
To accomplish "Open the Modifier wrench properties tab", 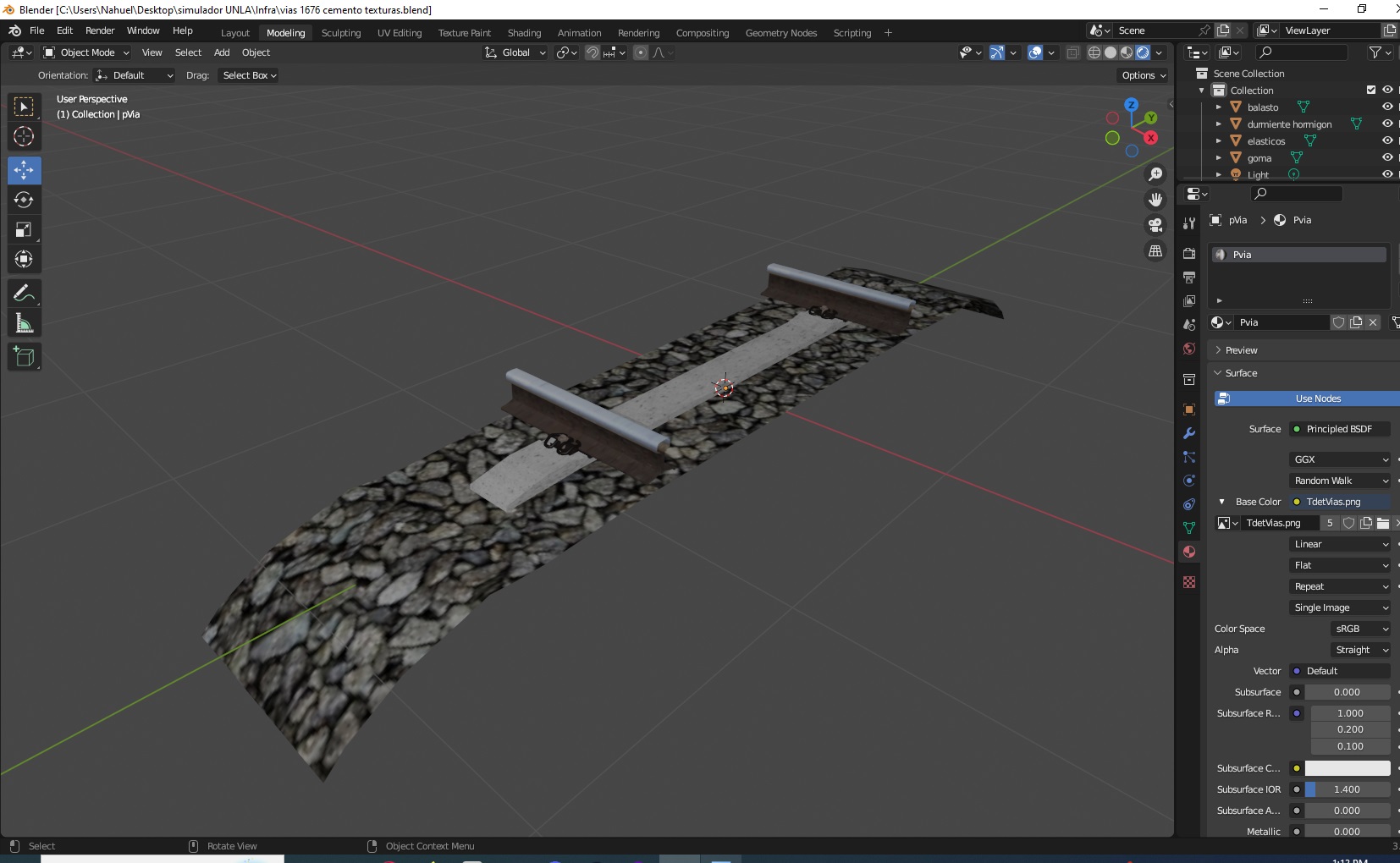I will pyautogui.click(x=1189, y=433).
